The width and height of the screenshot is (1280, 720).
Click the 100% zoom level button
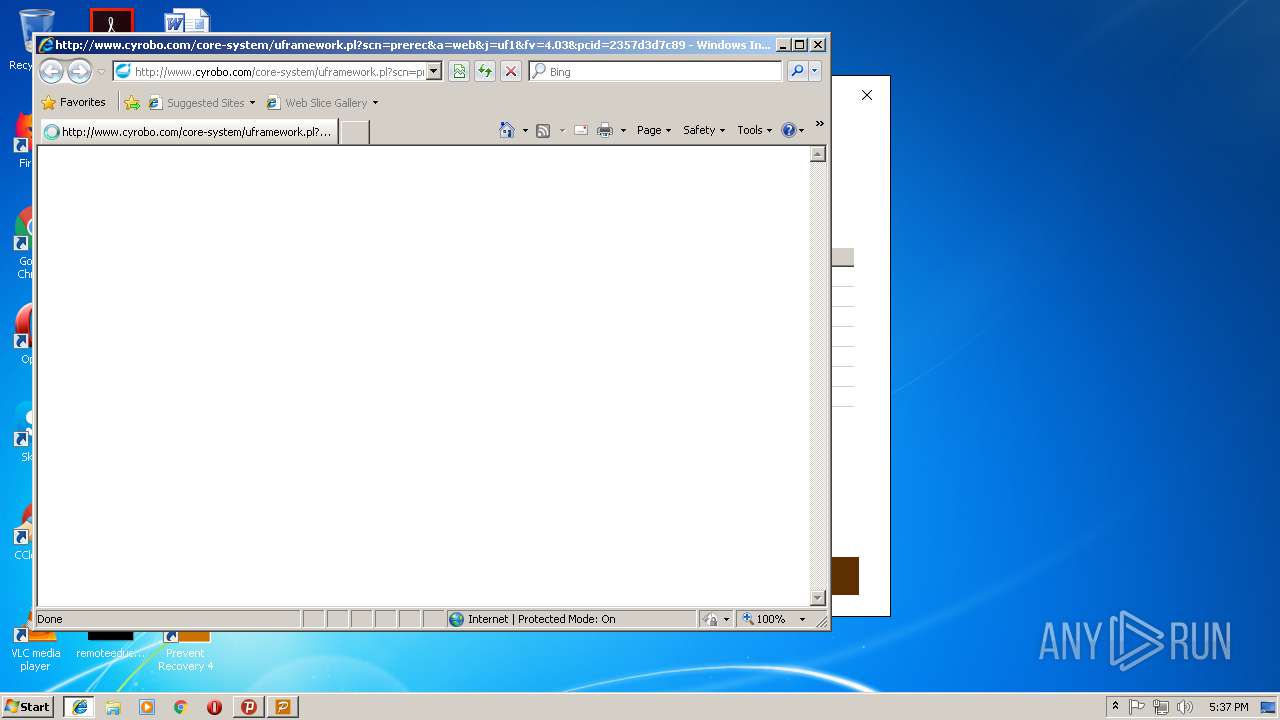coord(764,619)
